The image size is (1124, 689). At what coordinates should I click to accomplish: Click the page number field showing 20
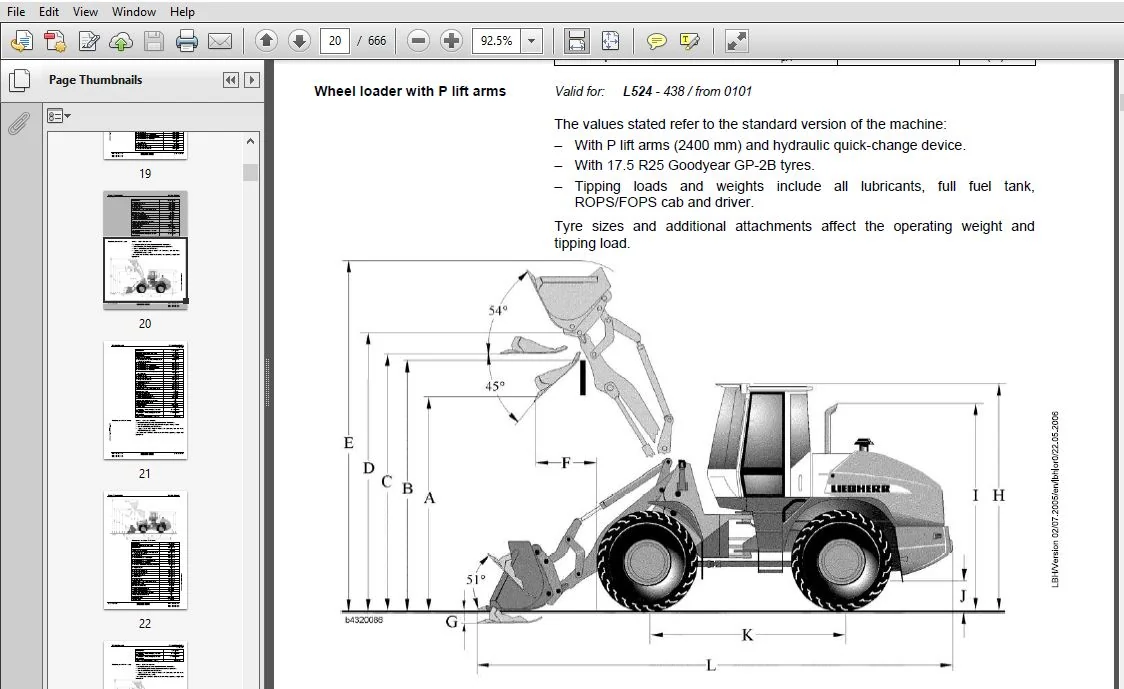pyautogui.click(x=335, y=41)
